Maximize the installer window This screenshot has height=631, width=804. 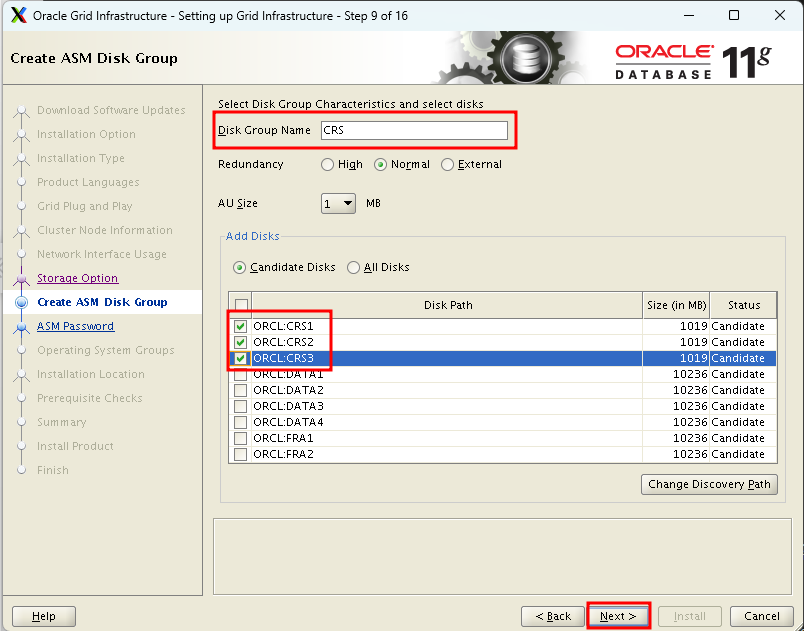(x=734, y=15)
